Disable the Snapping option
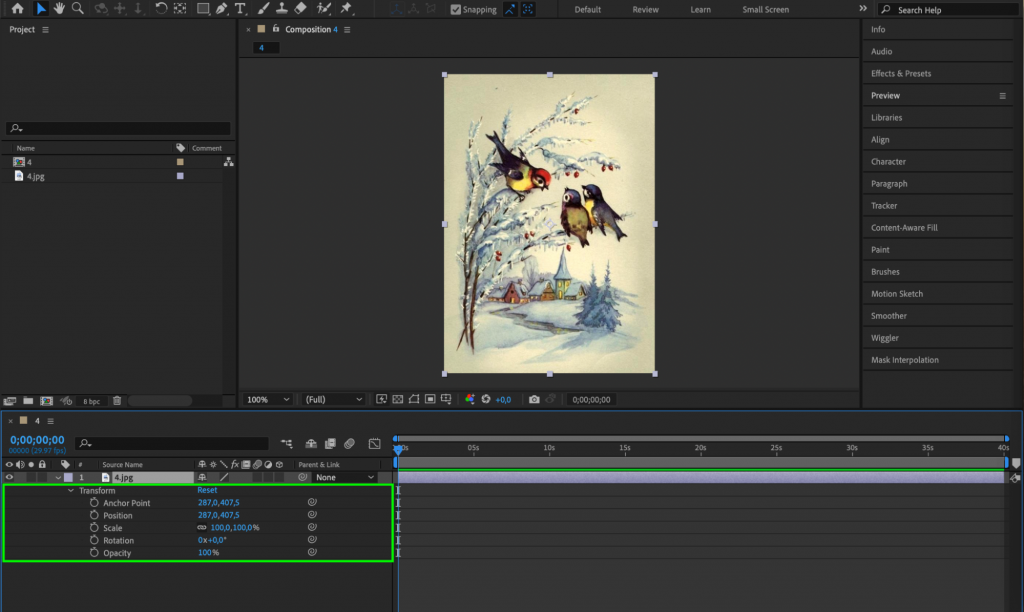This screenshot has width=1024, height=612. coord(453,9)
